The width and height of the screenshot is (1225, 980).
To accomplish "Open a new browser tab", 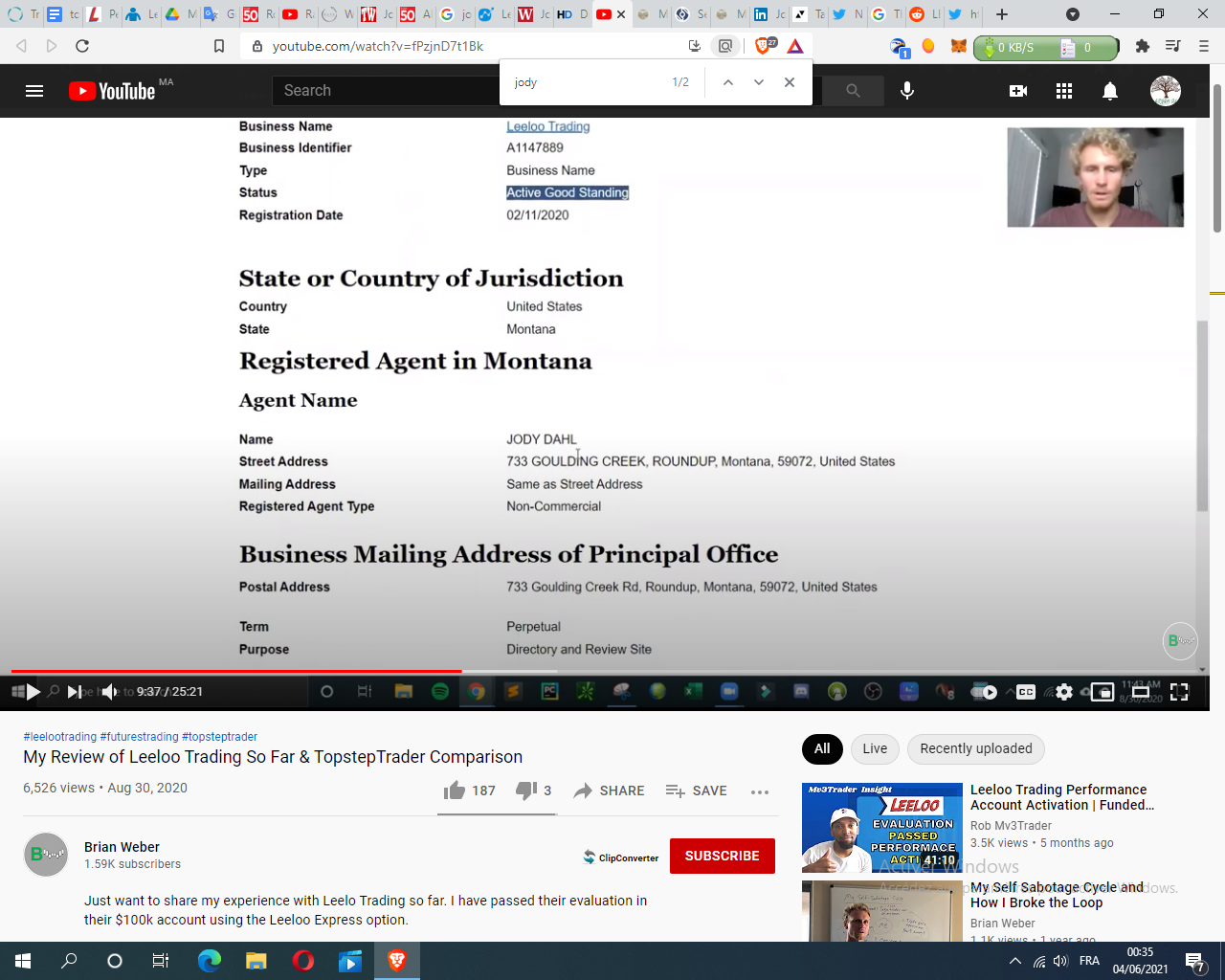I will [1001, 14].
